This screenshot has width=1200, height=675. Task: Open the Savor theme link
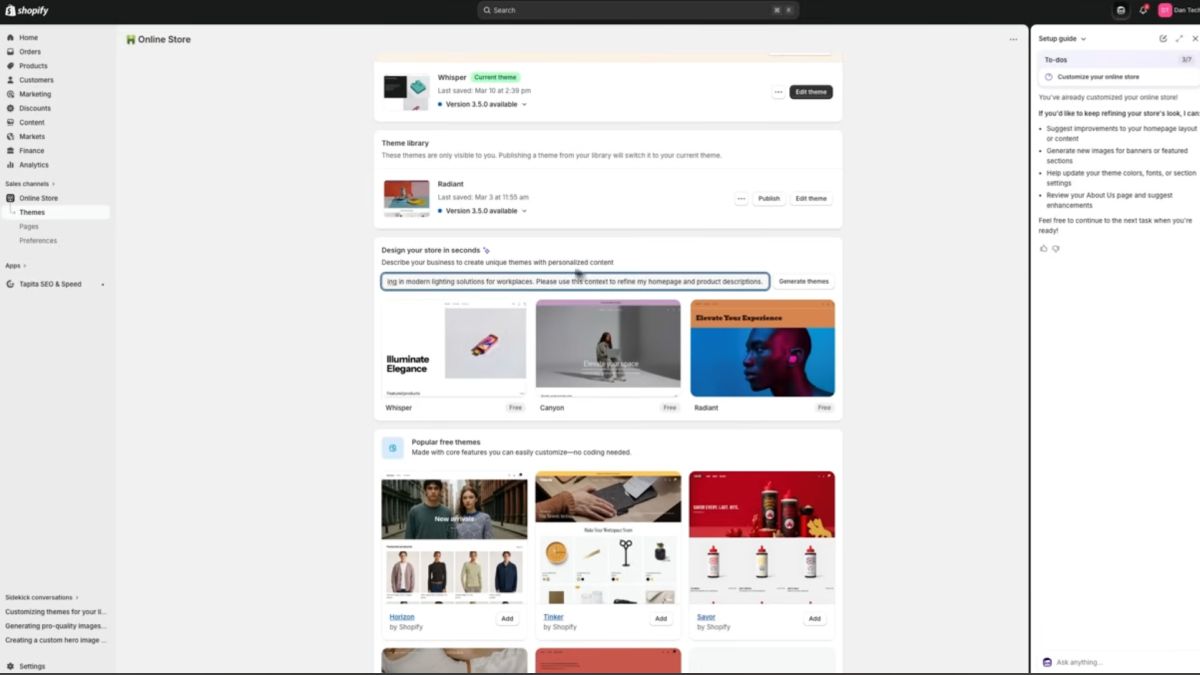pyautogui.click(x=706, y=617)
